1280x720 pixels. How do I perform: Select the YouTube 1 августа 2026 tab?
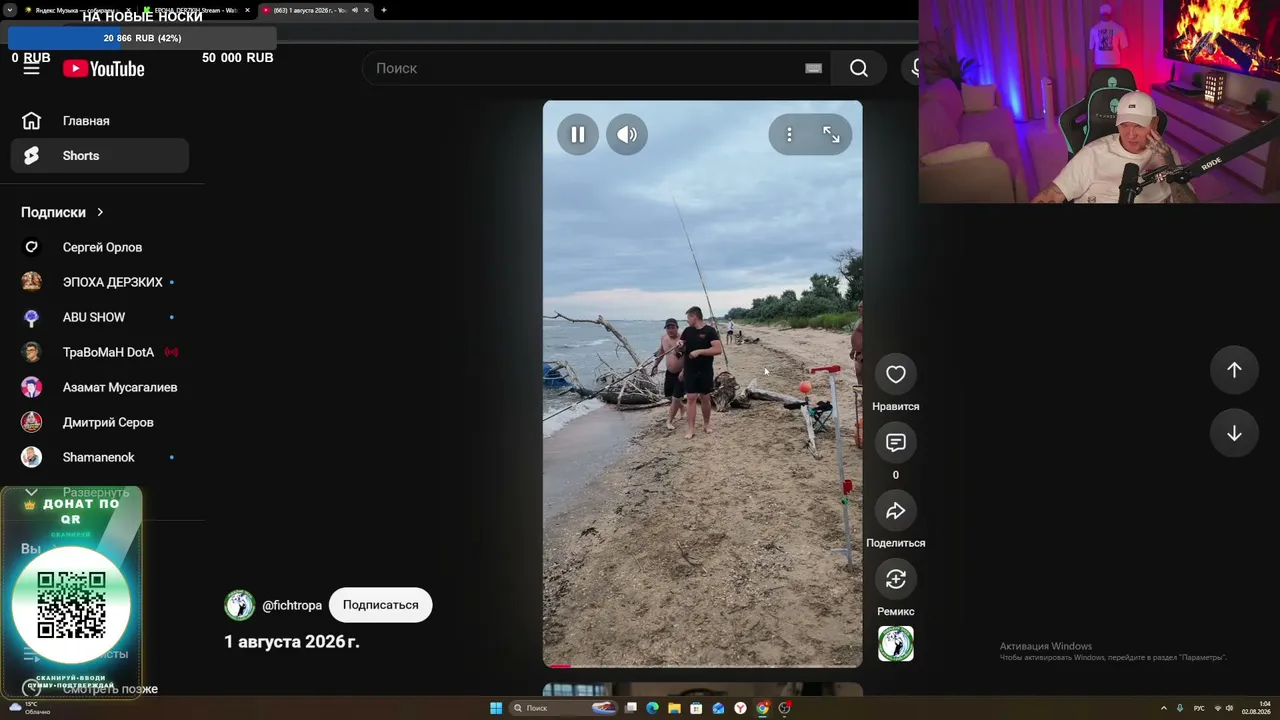(314, 10)
